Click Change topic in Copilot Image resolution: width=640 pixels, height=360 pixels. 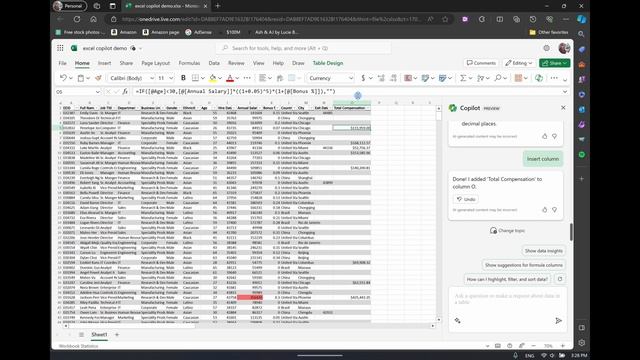pos(507,231)
